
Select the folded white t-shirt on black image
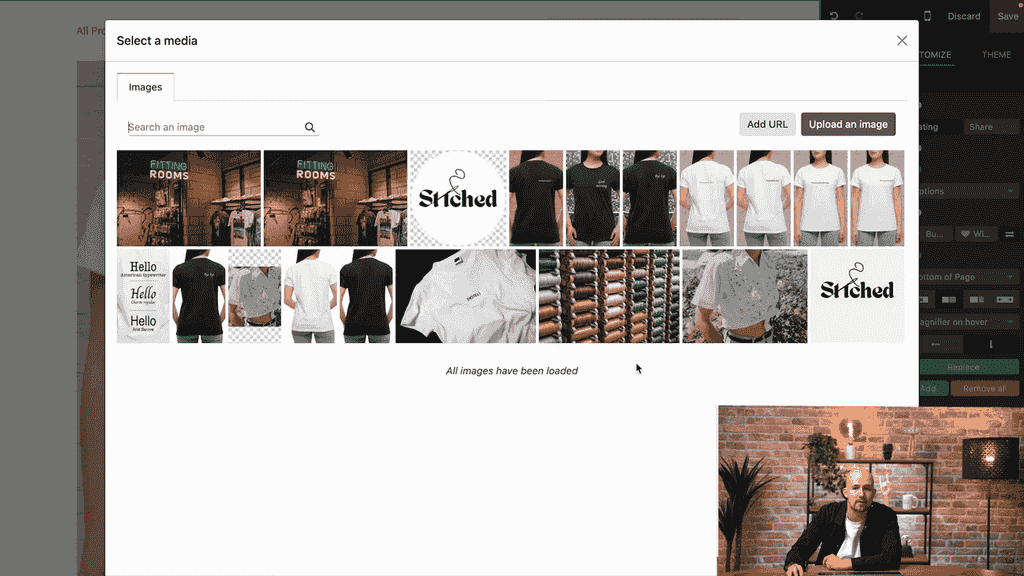465,296
